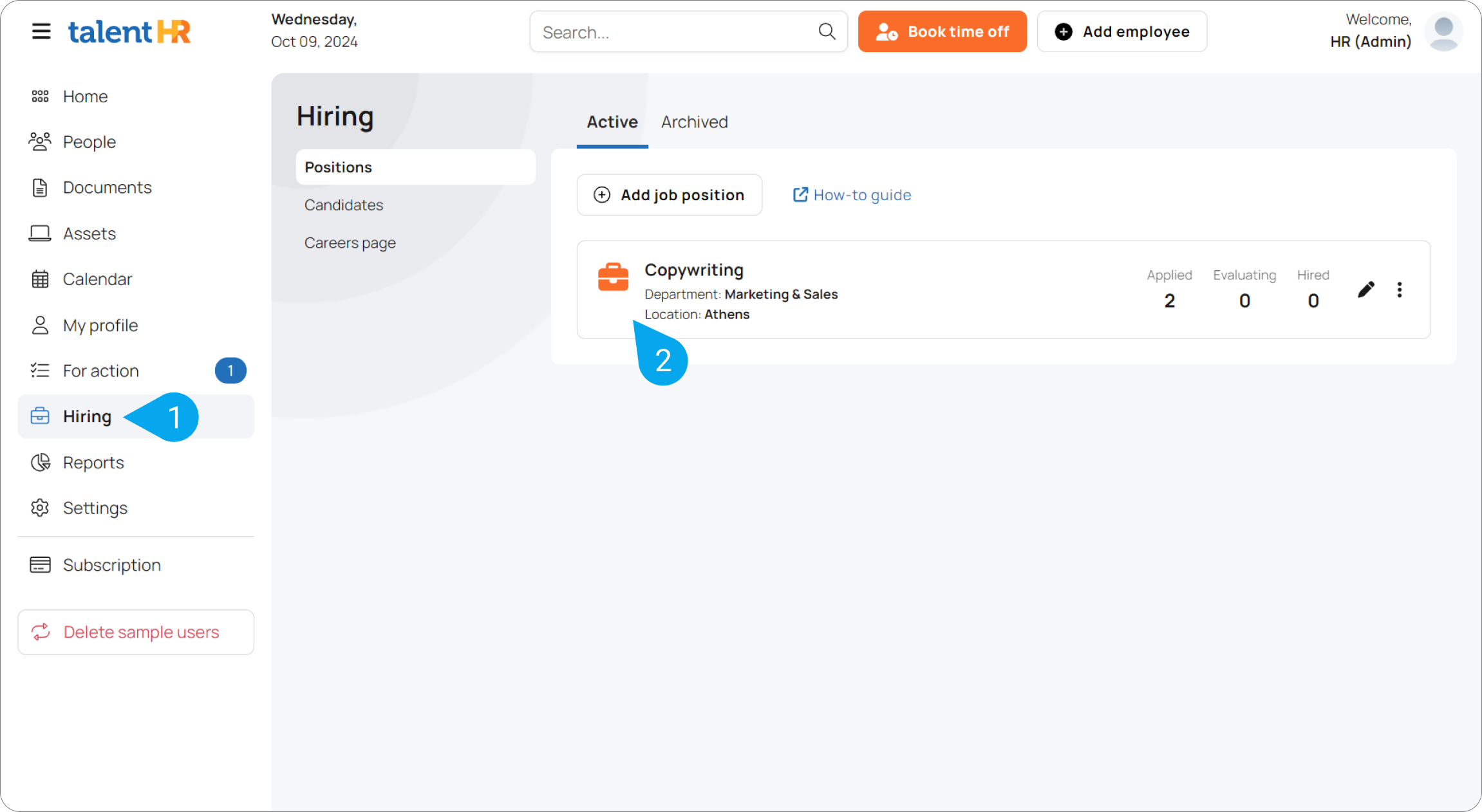This screenshot has height=812, width=1482.
Task: Click the hamburger menu icon
Action: point(41,32)
